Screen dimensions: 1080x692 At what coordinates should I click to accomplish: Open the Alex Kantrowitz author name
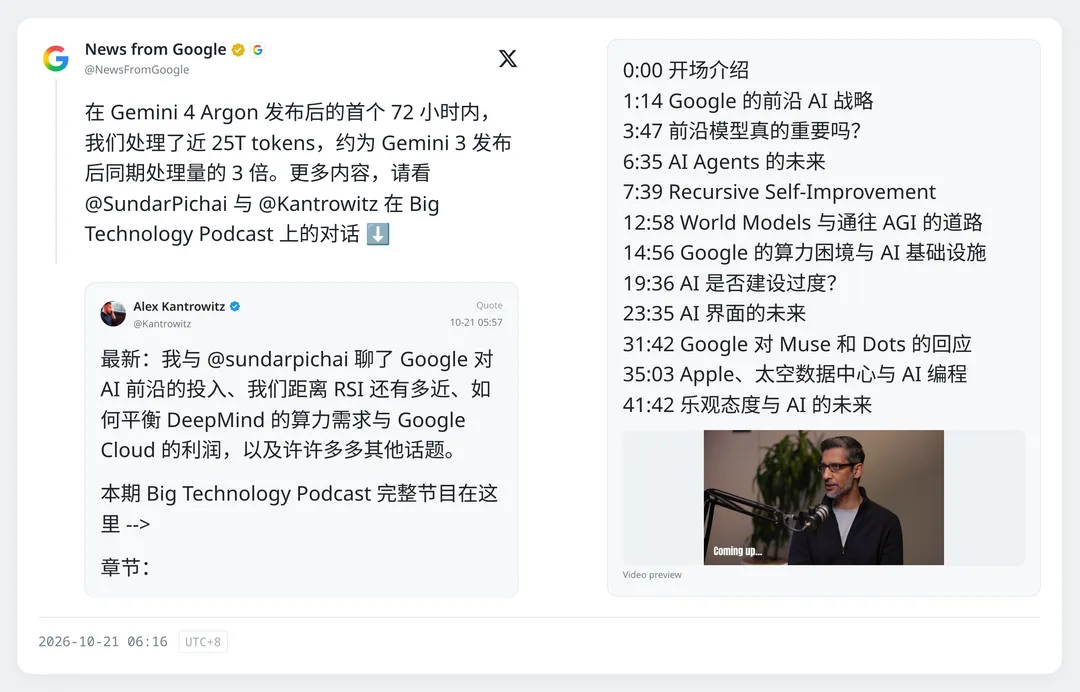(x=179, y=306)
